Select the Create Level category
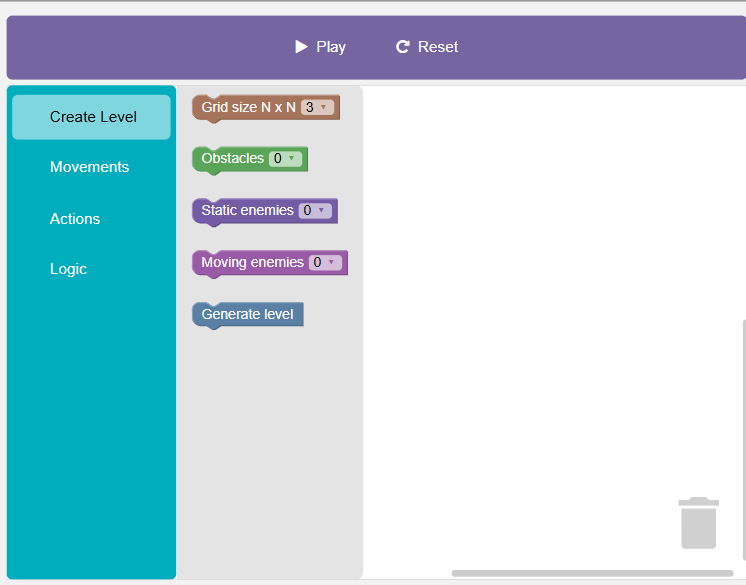The image size is (746, 585). click(x=91, y=117)
